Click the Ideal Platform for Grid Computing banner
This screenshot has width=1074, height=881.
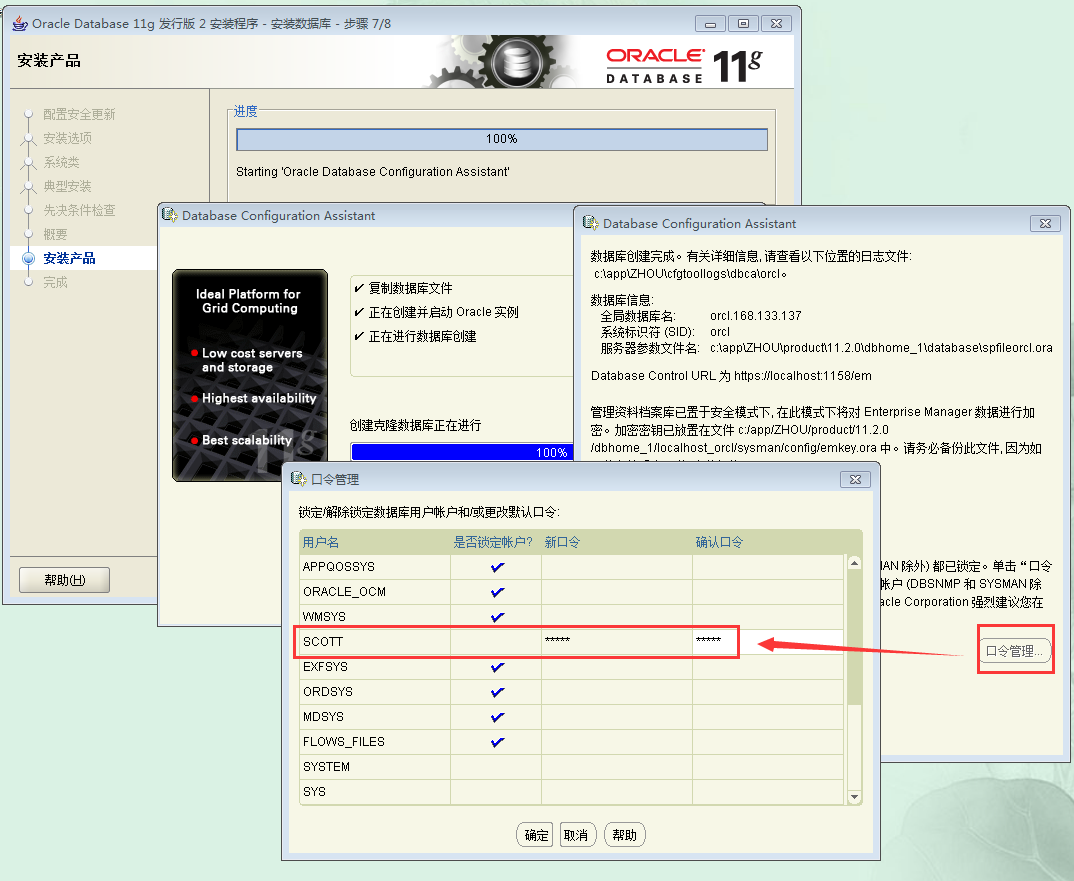pos(250,375)
